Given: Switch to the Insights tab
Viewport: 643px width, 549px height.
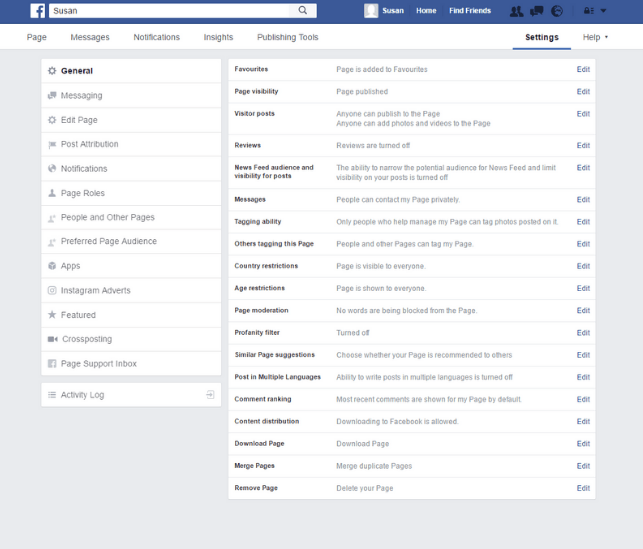Looking at the screenshot, I should [218, 38].
